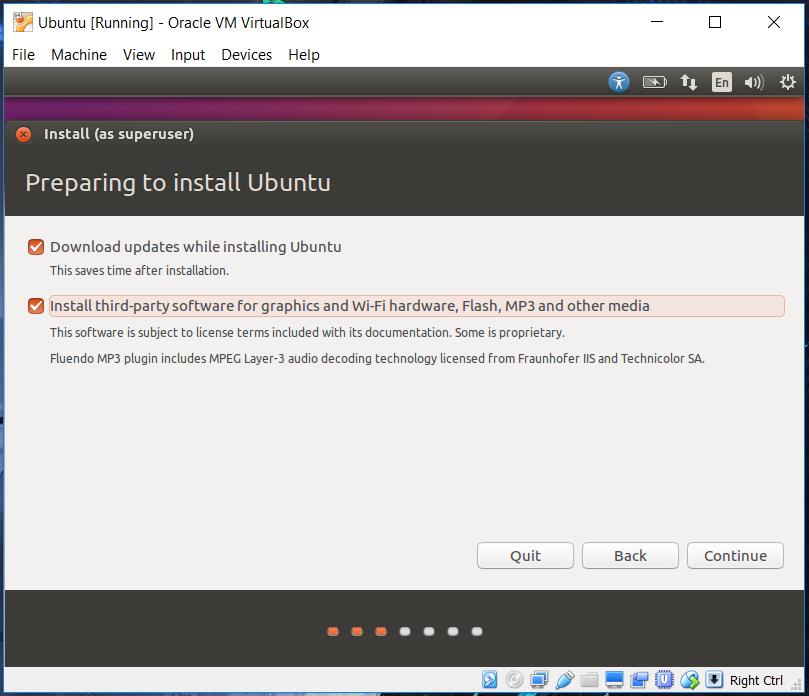809x696 pixels.
Task: Click the mouse integration globe icon
Action: coord(689,679)
